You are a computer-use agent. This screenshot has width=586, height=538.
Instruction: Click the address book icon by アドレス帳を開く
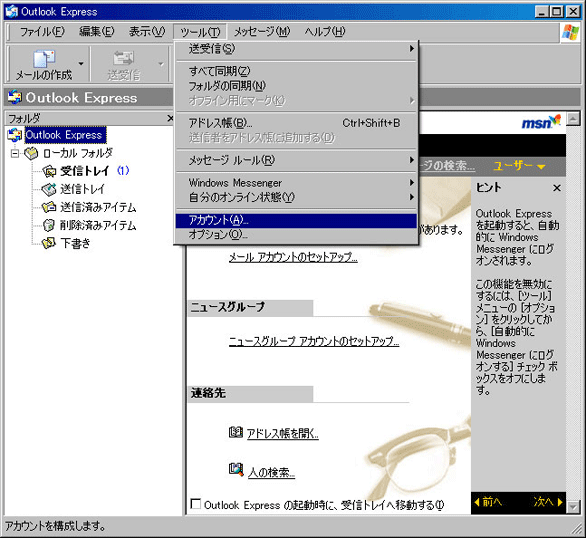235,432
